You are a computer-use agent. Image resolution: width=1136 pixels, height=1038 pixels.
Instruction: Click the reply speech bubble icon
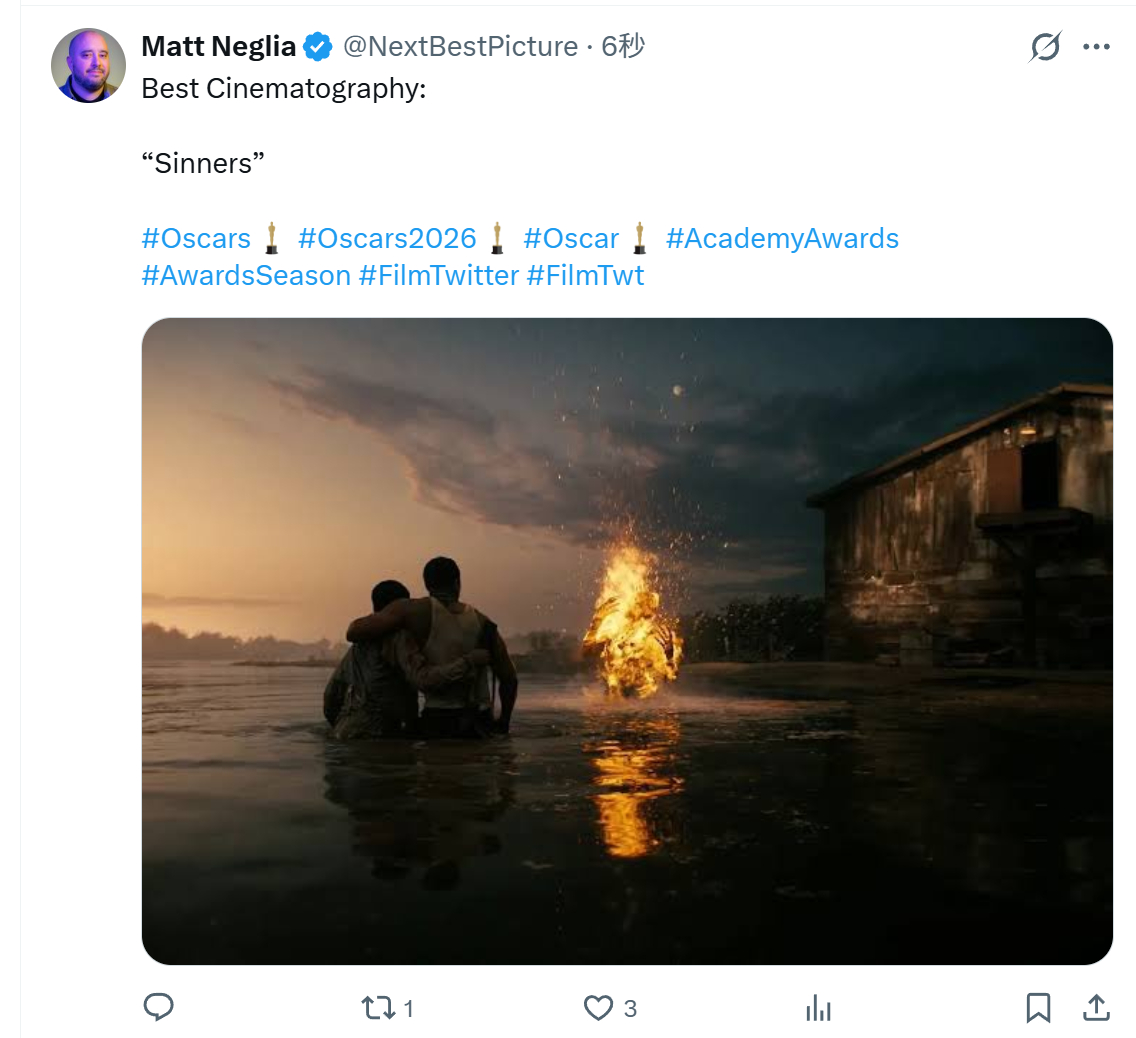(x=159, y=1007)
